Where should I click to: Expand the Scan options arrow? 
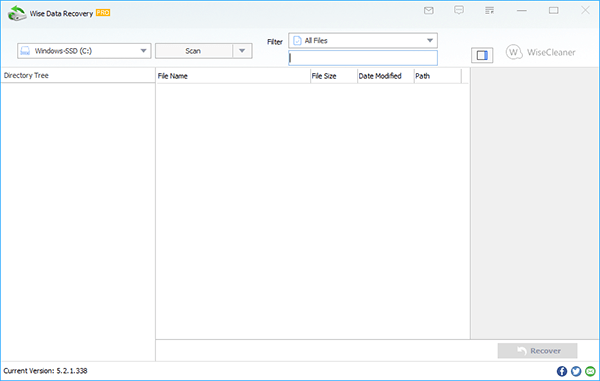[242, 51]
